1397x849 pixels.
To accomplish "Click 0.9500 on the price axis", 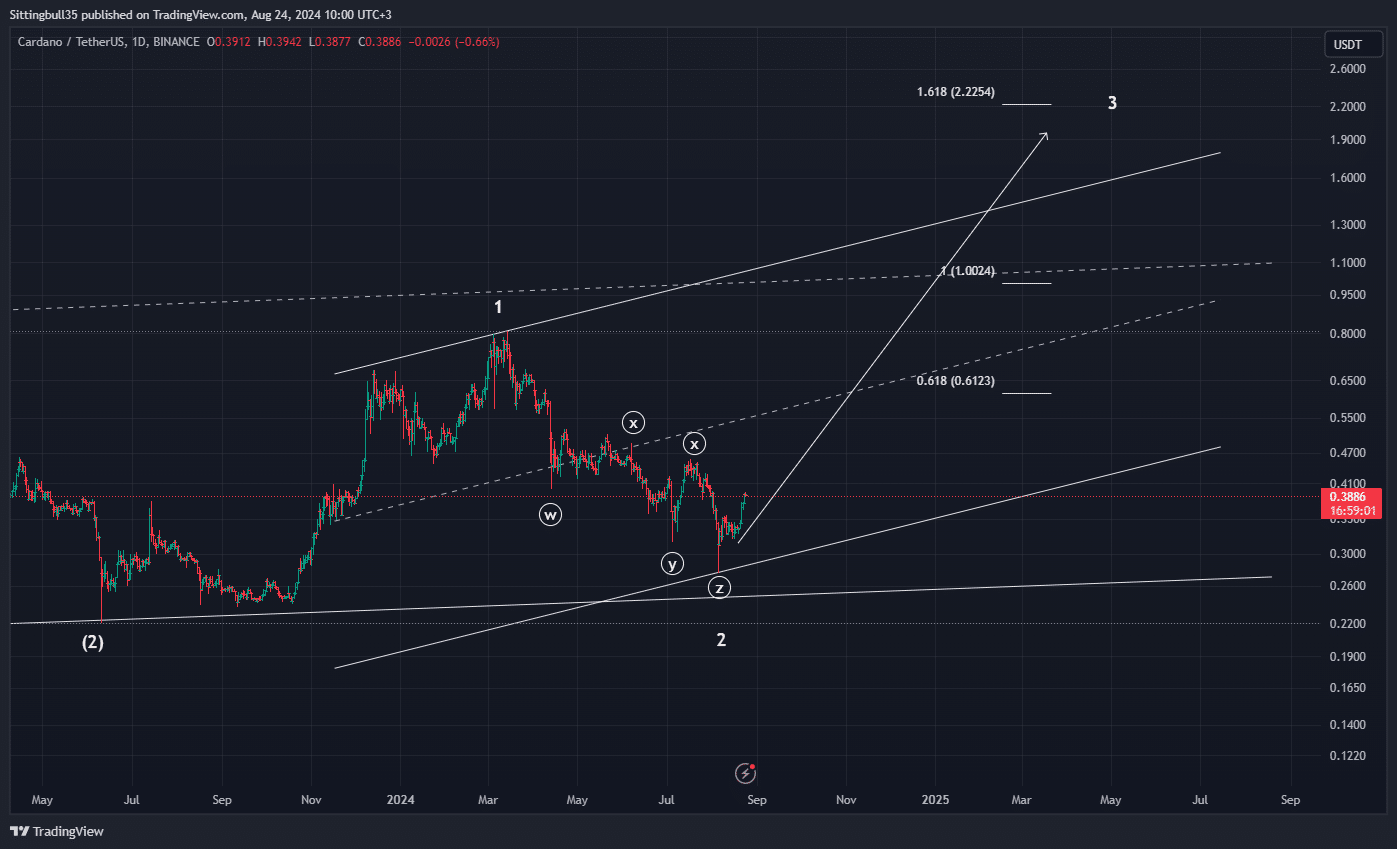I will 1350,295.
